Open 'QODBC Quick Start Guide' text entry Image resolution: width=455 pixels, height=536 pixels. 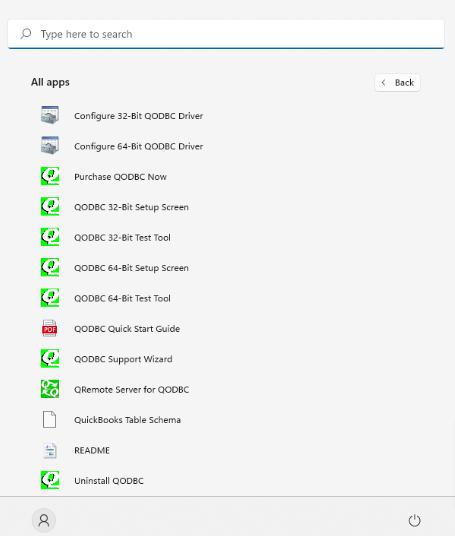(x=127, y=329)
